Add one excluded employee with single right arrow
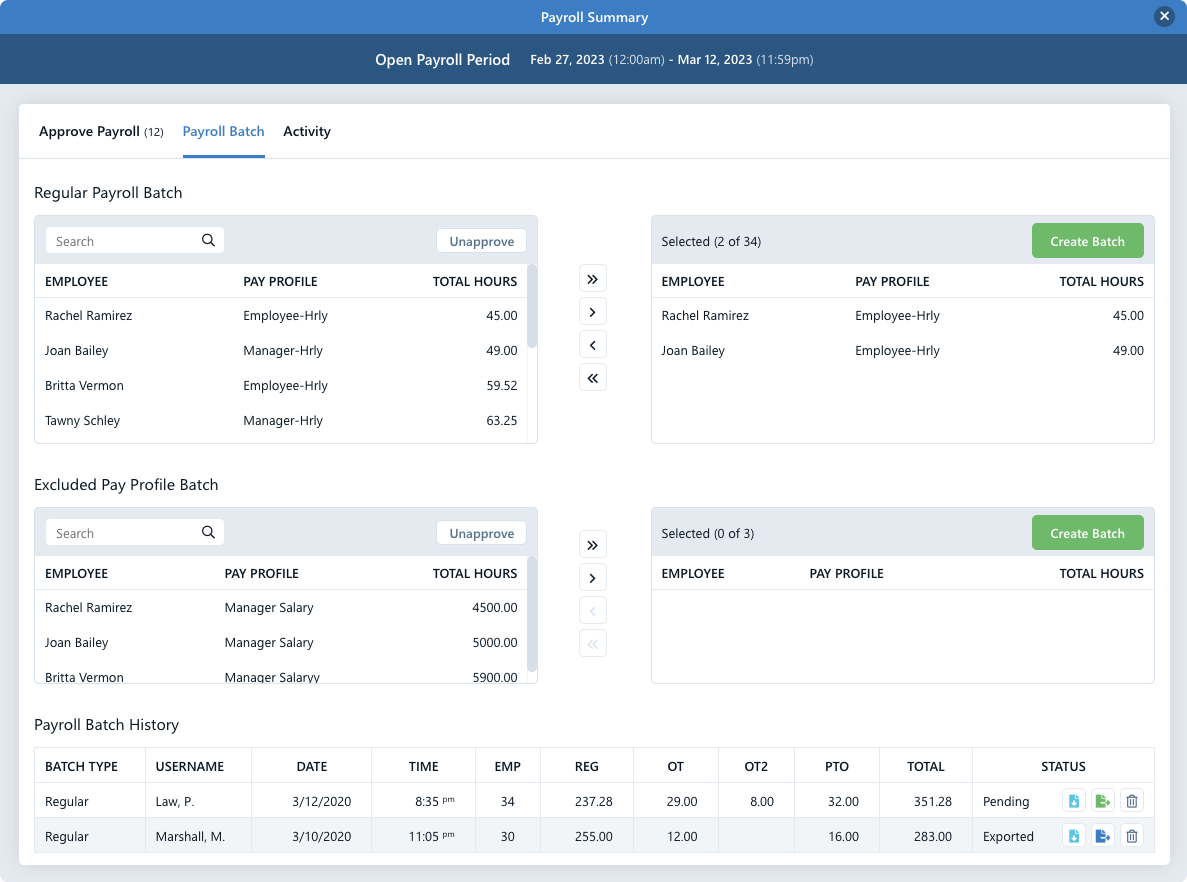The height and width of the screenshot is (882, 1187). tap(592, 577)
